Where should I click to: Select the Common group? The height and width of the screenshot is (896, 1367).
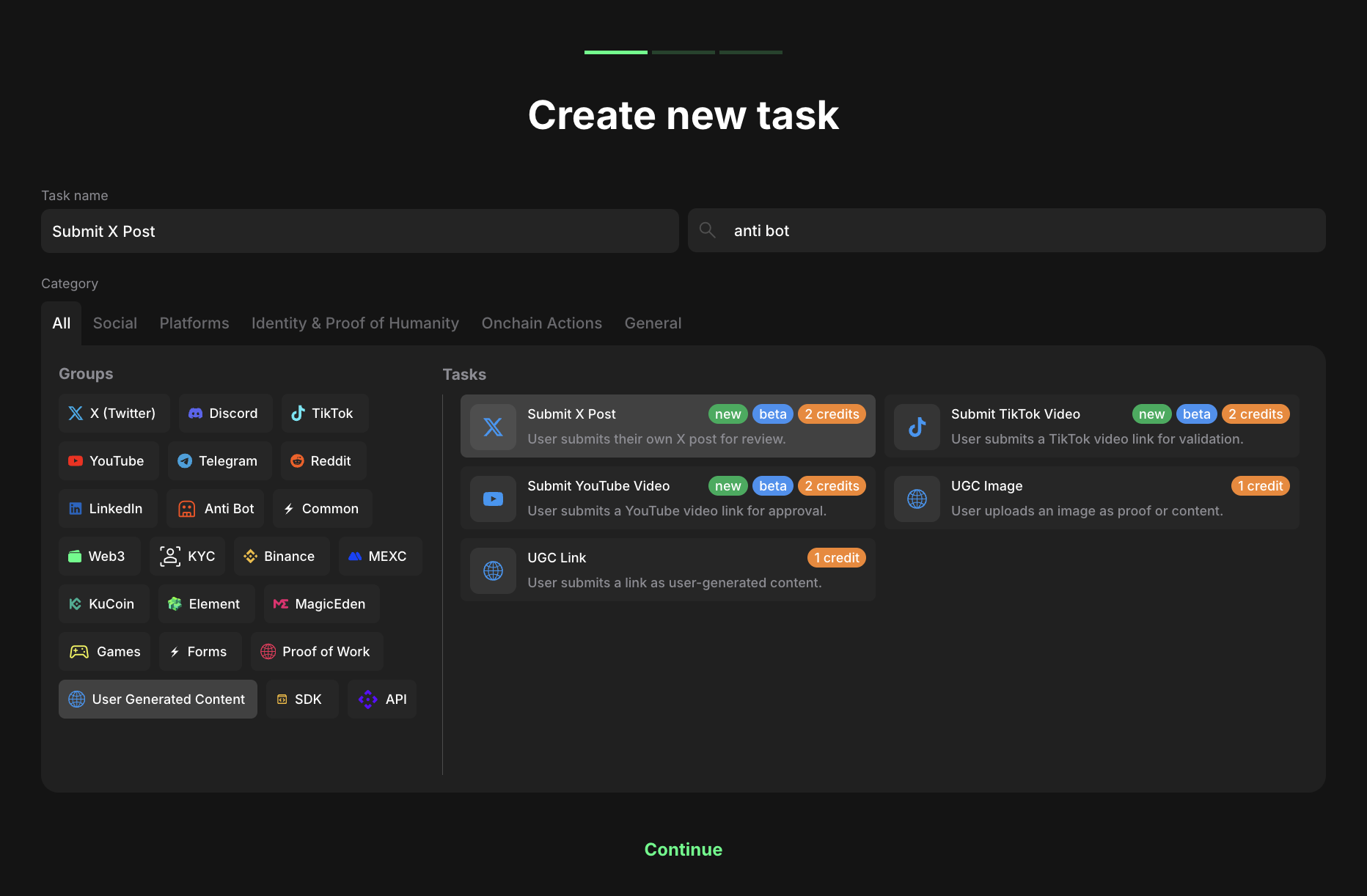[x=323, y=509]
